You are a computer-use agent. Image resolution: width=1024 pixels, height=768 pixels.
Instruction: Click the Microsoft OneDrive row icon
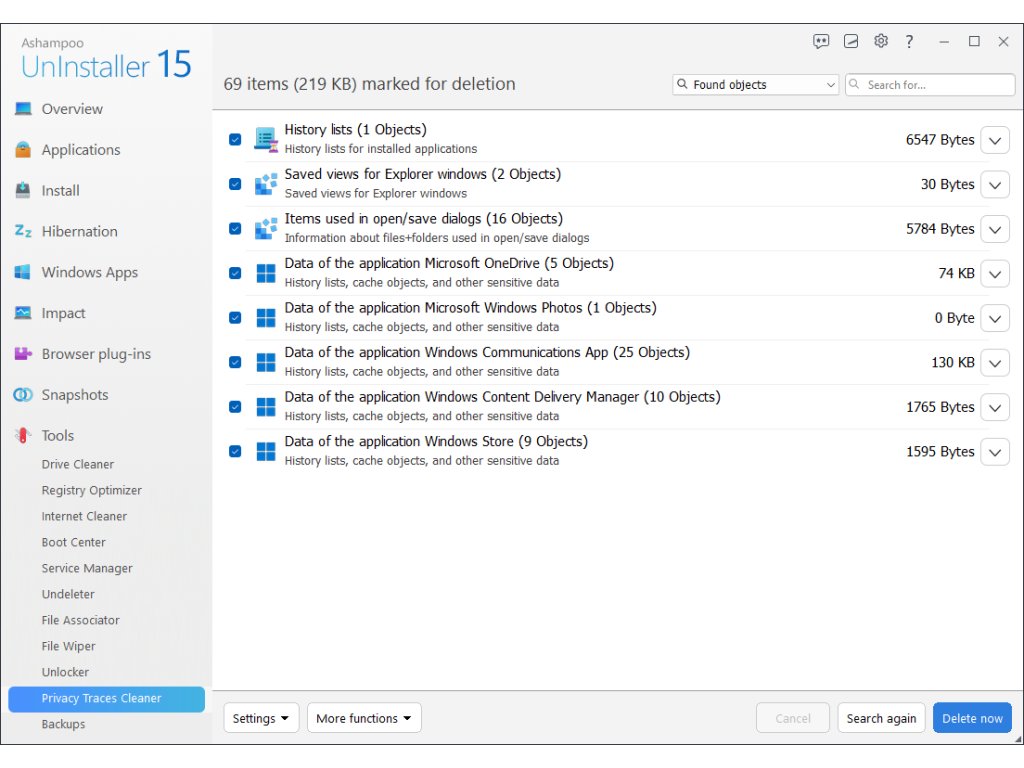click(x=266, y=273)
